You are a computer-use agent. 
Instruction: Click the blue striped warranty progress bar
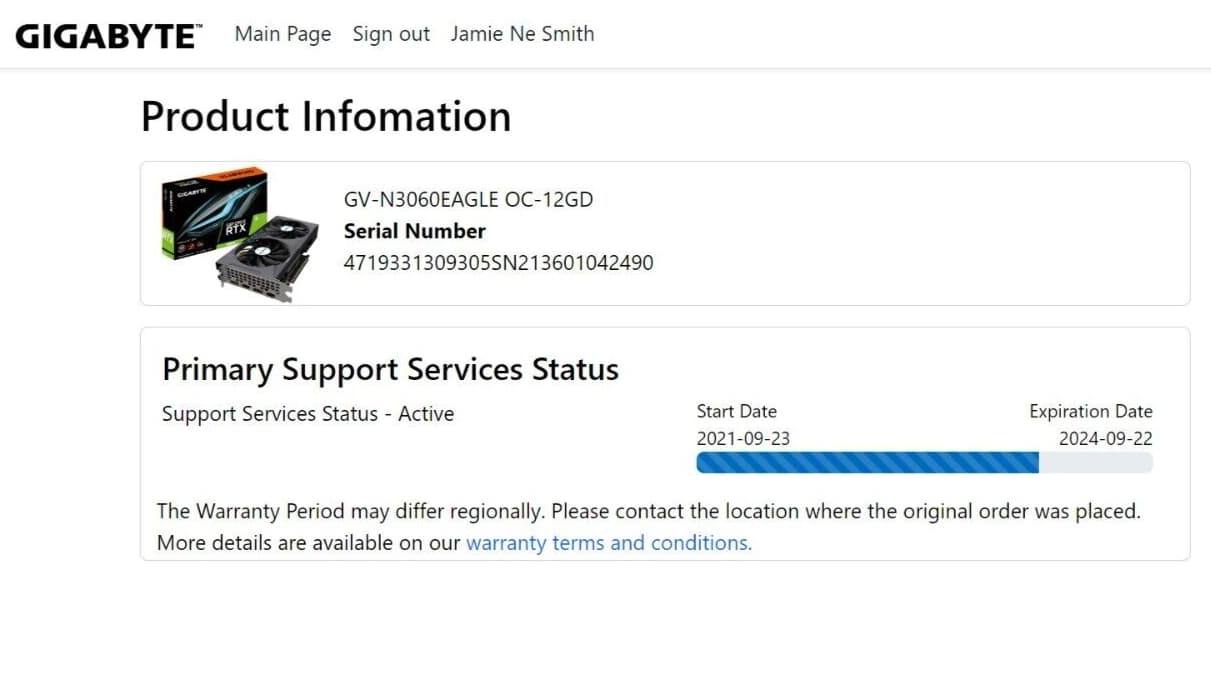[x=867, y=462]
